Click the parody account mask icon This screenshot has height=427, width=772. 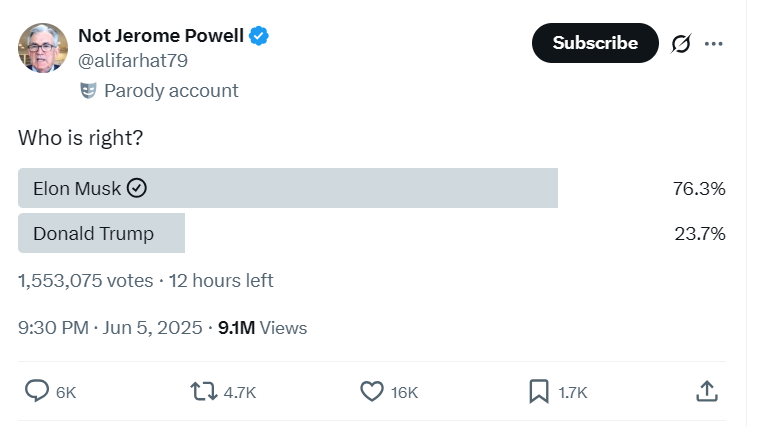coord(88,91)
